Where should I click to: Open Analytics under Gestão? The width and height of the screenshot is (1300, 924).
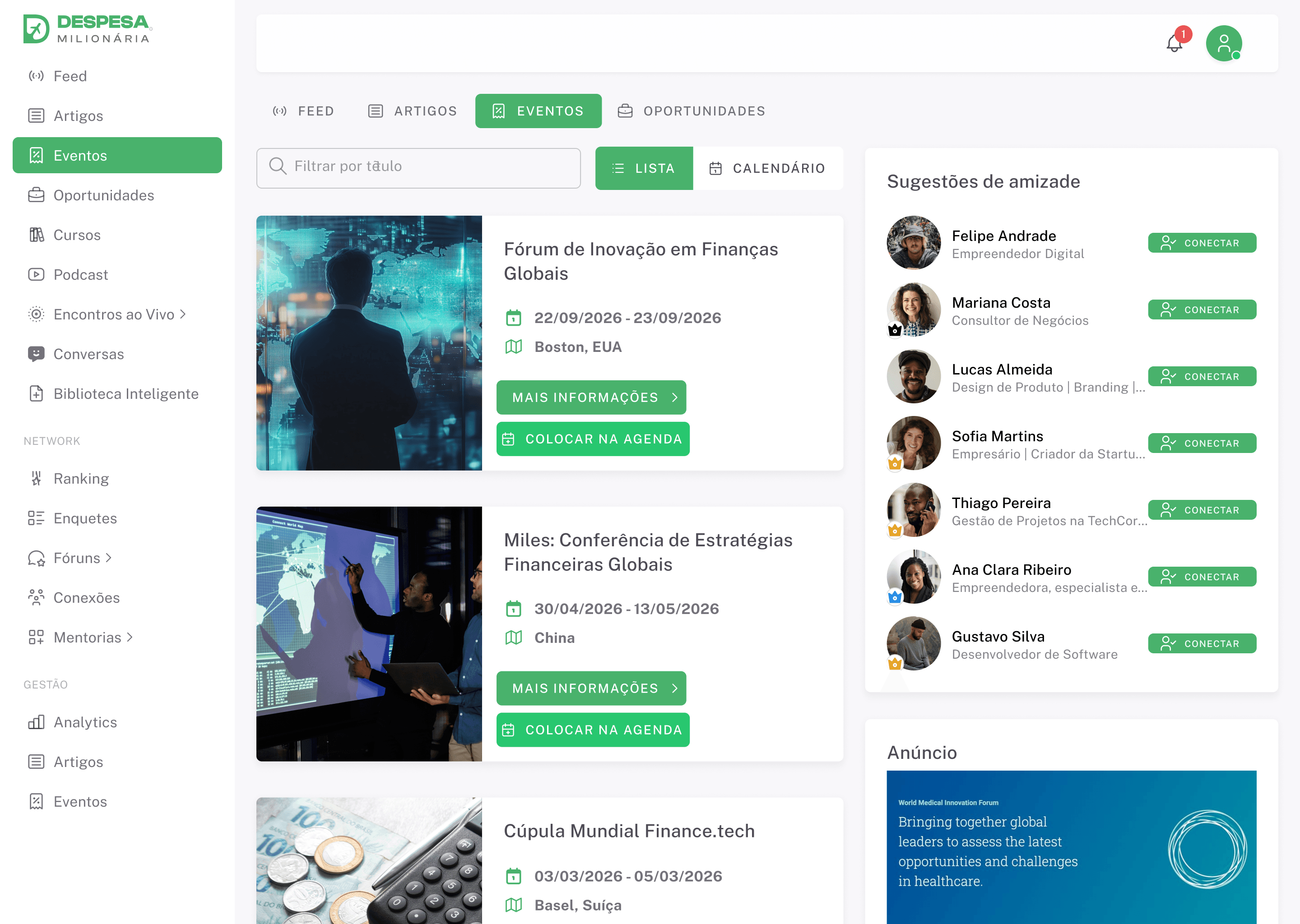click(117, 722)
